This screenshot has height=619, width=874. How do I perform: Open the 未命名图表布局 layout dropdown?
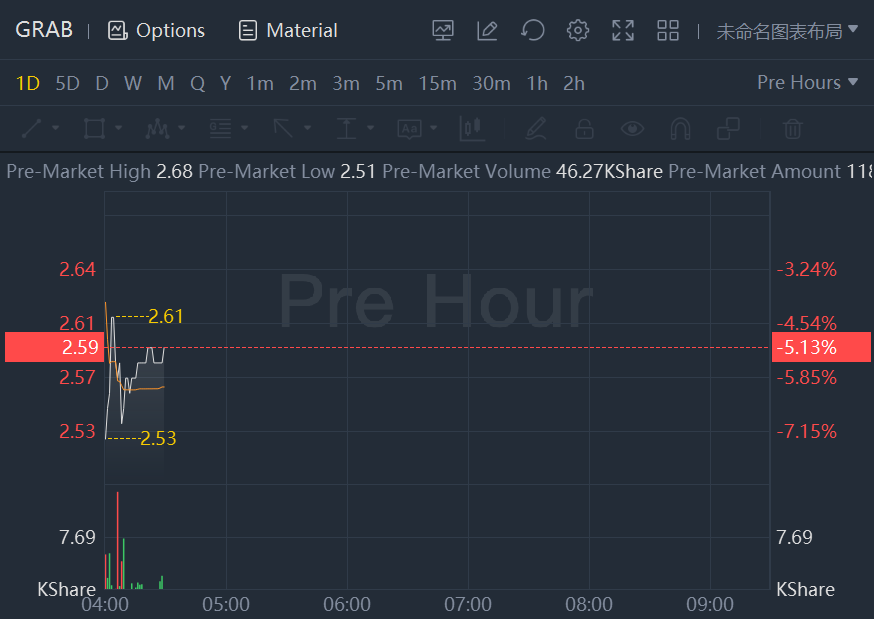[787, 30]
